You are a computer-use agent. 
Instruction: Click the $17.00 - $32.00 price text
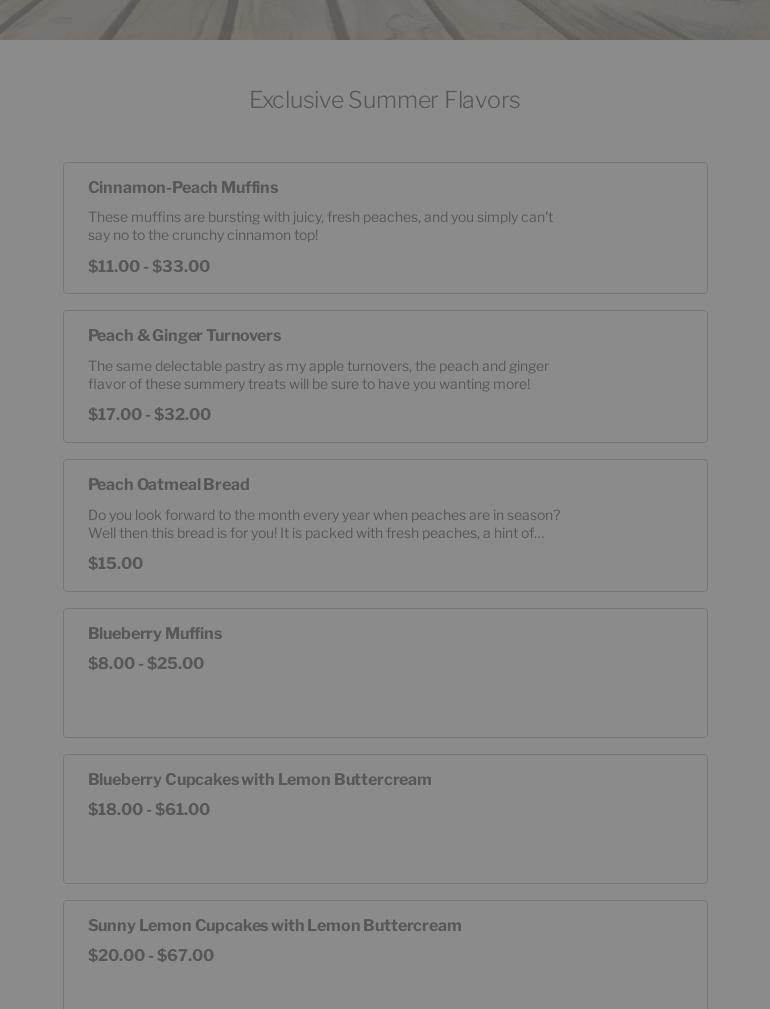pyautogui.click(x=149, y=414)
